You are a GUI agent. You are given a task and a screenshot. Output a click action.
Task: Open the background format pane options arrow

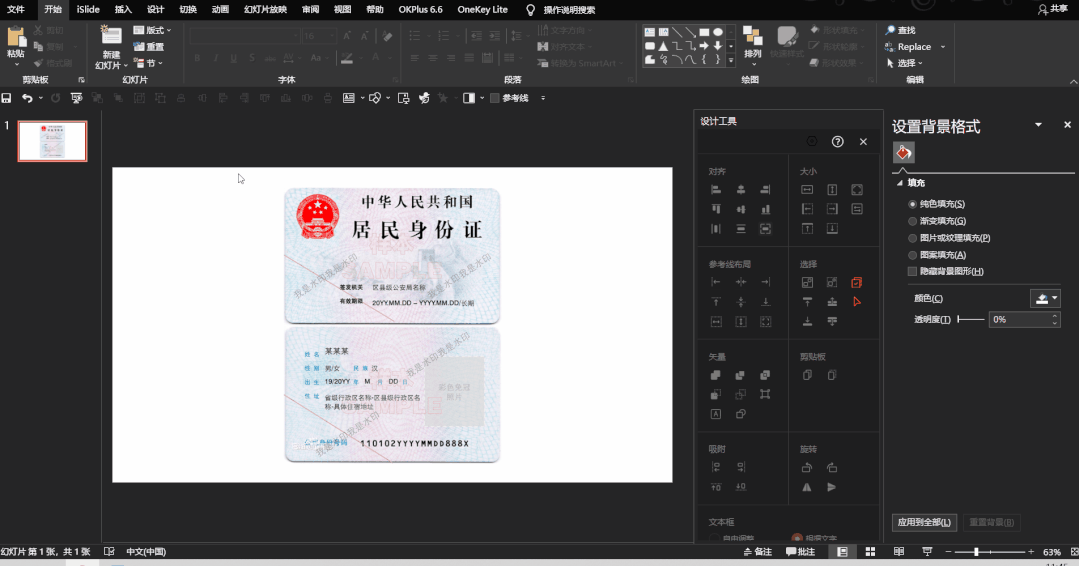pos(1038,125)
